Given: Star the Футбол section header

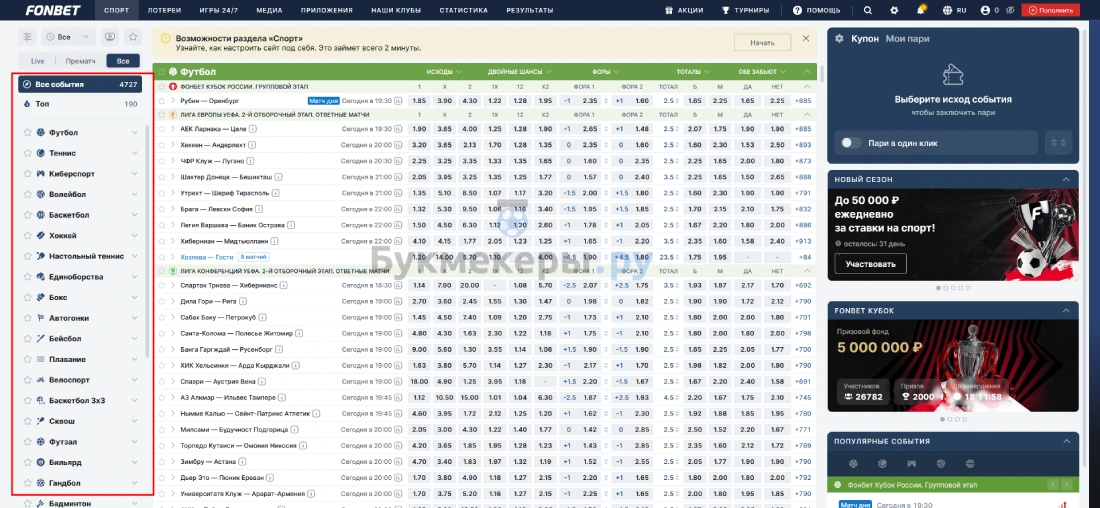Looking at the screenshot, I should tap(161, 72).
